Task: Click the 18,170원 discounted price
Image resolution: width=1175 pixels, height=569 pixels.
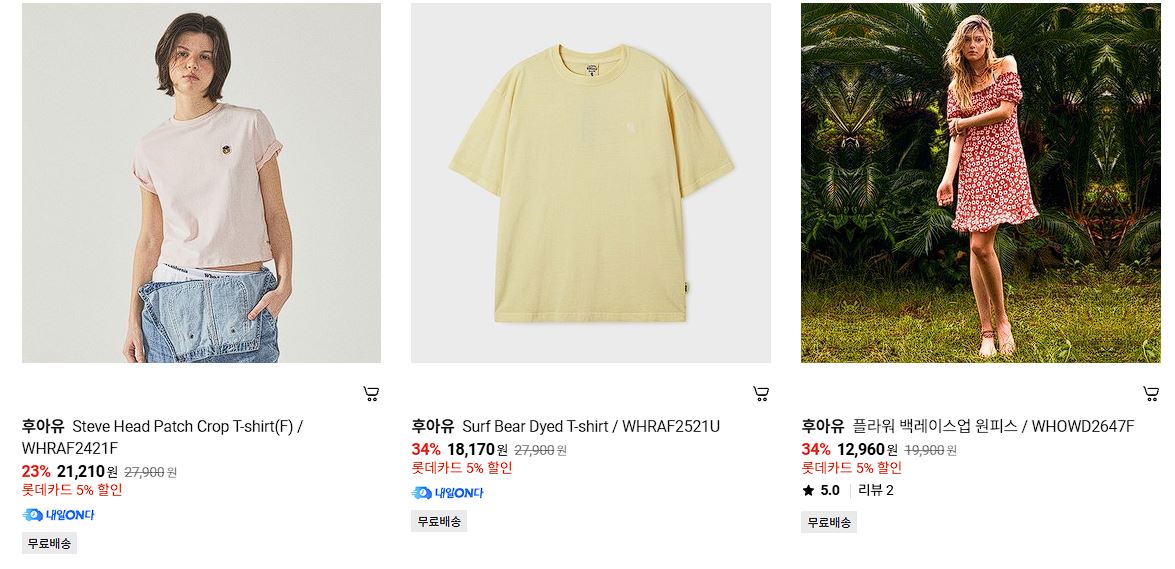Action: tap(477, 450)
